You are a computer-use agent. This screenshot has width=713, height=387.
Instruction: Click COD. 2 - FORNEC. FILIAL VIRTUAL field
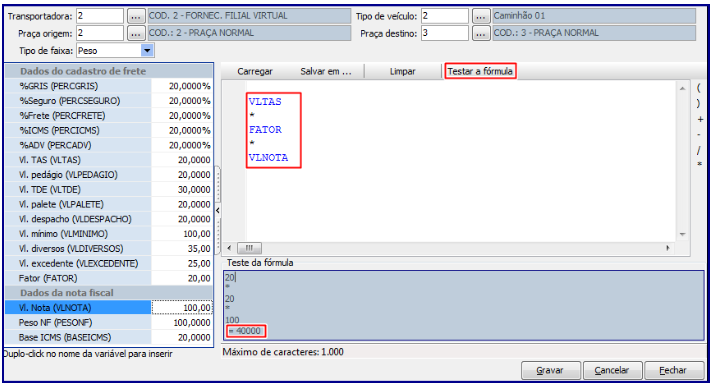point(249,16)
